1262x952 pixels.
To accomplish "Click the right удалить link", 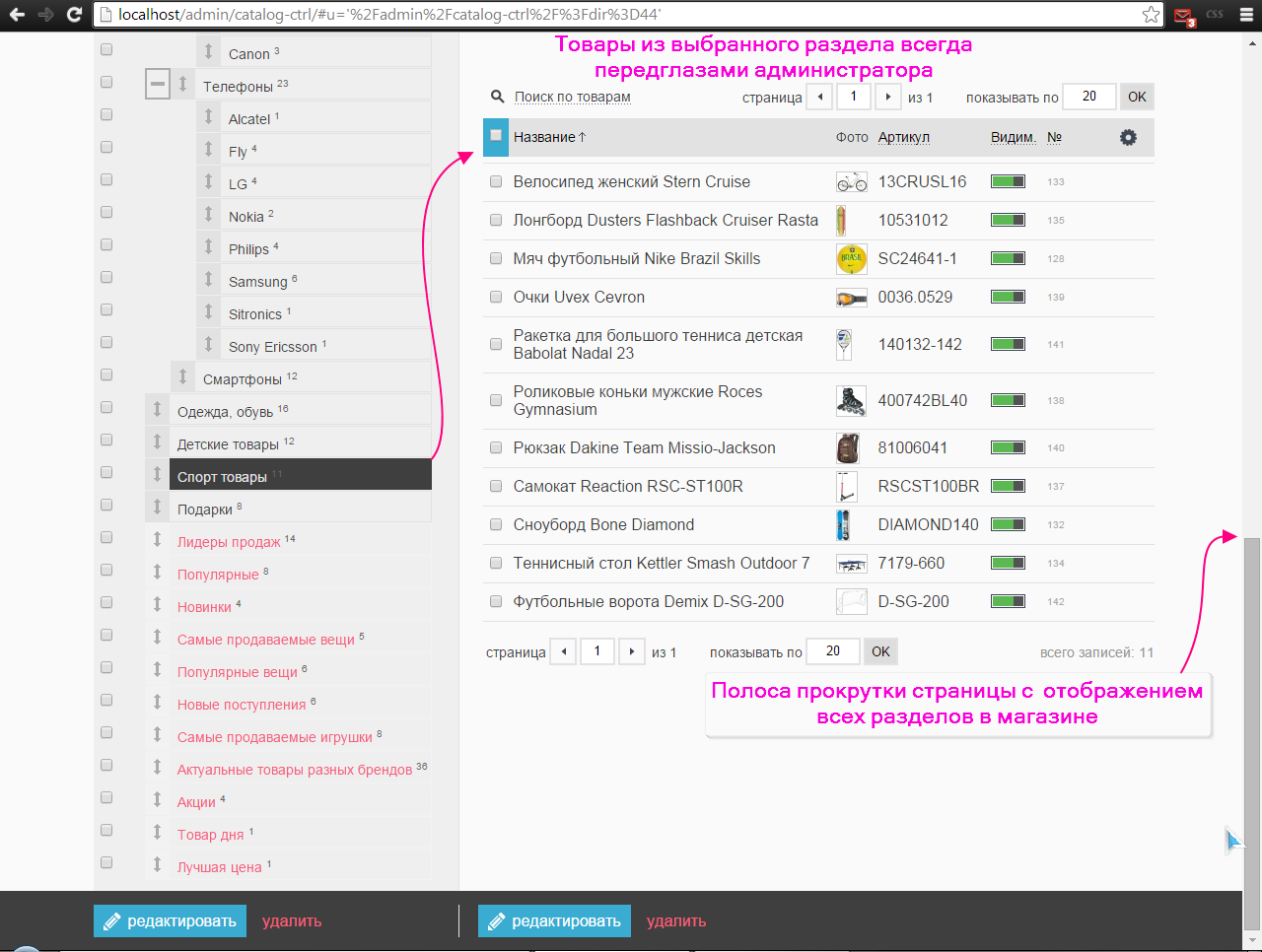I will (x=675, y=921).
